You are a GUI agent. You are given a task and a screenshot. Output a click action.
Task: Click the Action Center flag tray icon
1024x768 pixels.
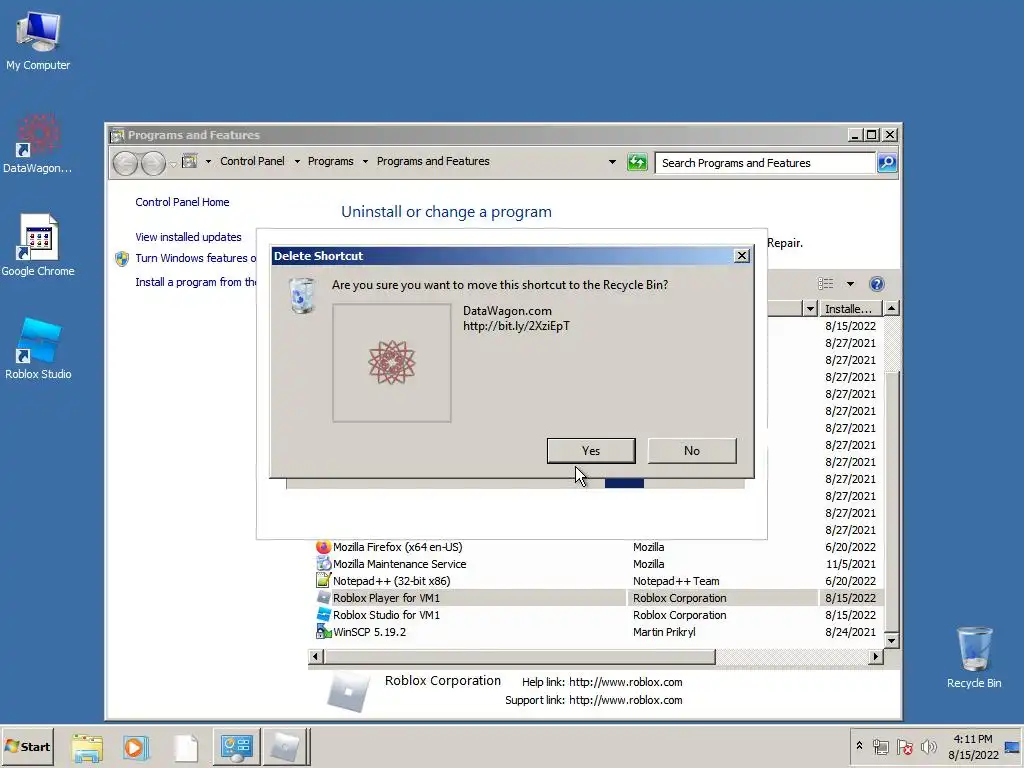(904, 746)
